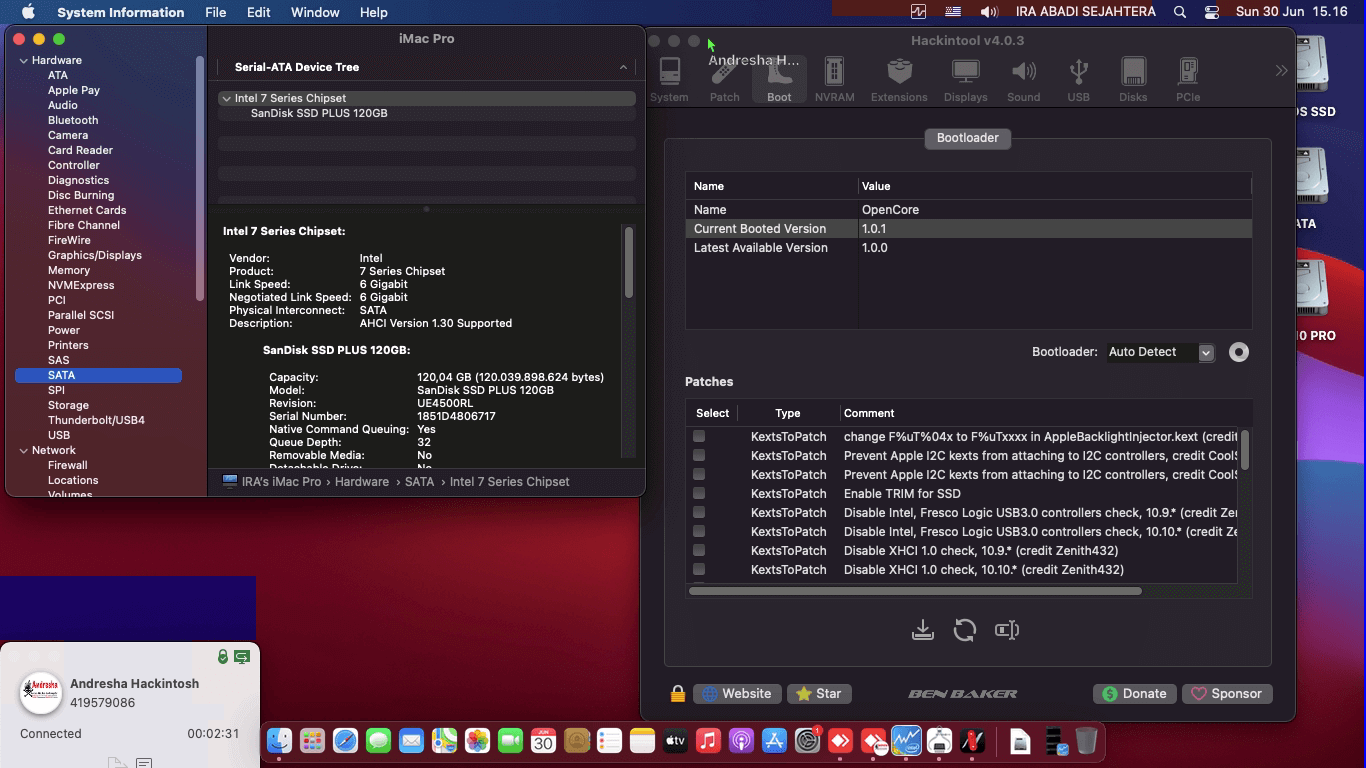
Task: Show more Hackintool toolbar items chevron
Action: [1281, 71]
